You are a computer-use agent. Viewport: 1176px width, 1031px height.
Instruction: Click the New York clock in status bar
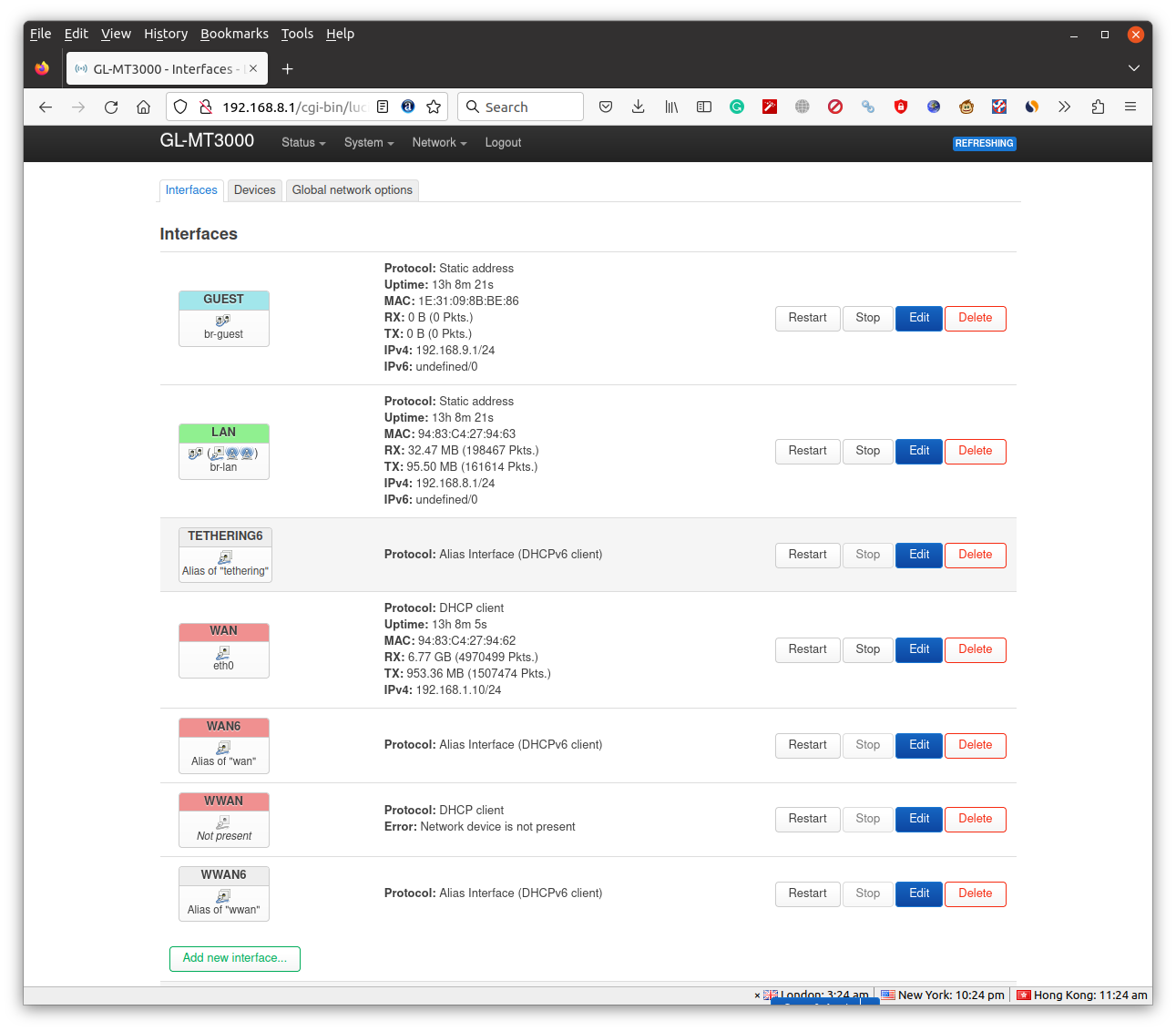tap(942, 995)
